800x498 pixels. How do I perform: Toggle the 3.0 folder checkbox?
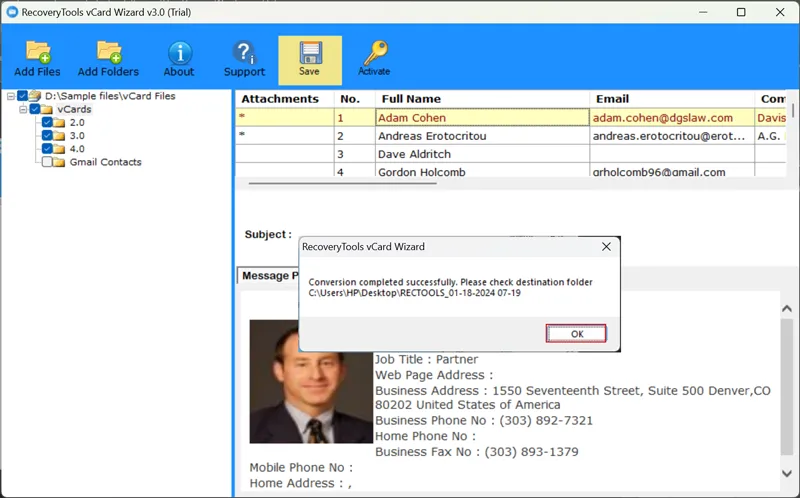(x=47, y=135)
